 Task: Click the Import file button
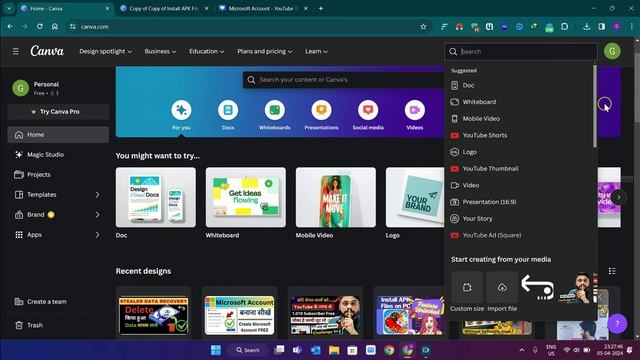502,287
